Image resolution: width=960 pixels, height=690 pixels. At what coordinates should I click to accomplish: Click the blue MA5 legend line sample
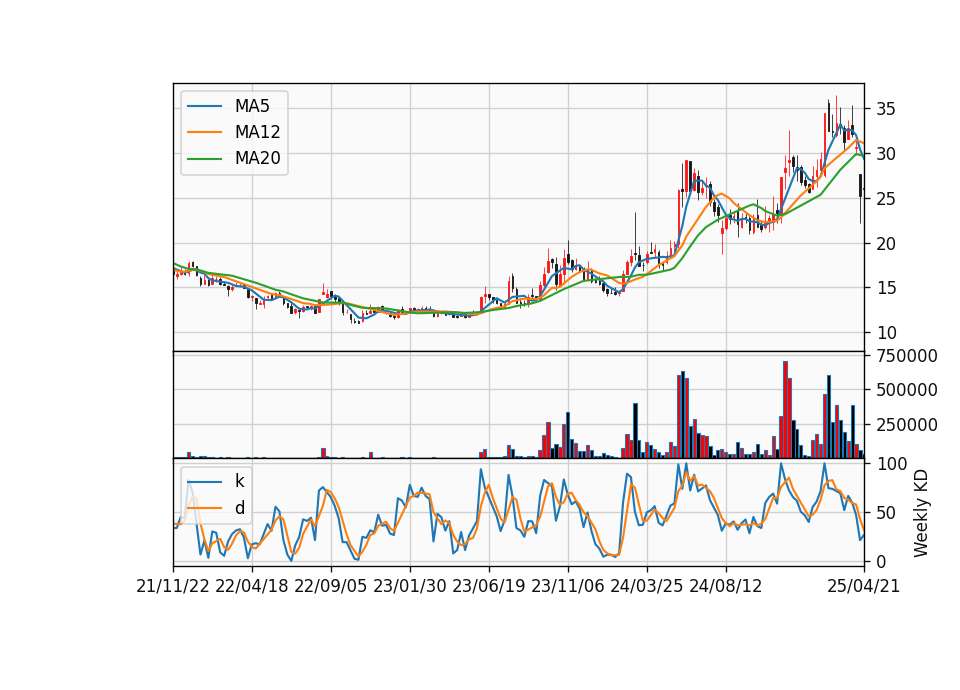tap(204, 106)
